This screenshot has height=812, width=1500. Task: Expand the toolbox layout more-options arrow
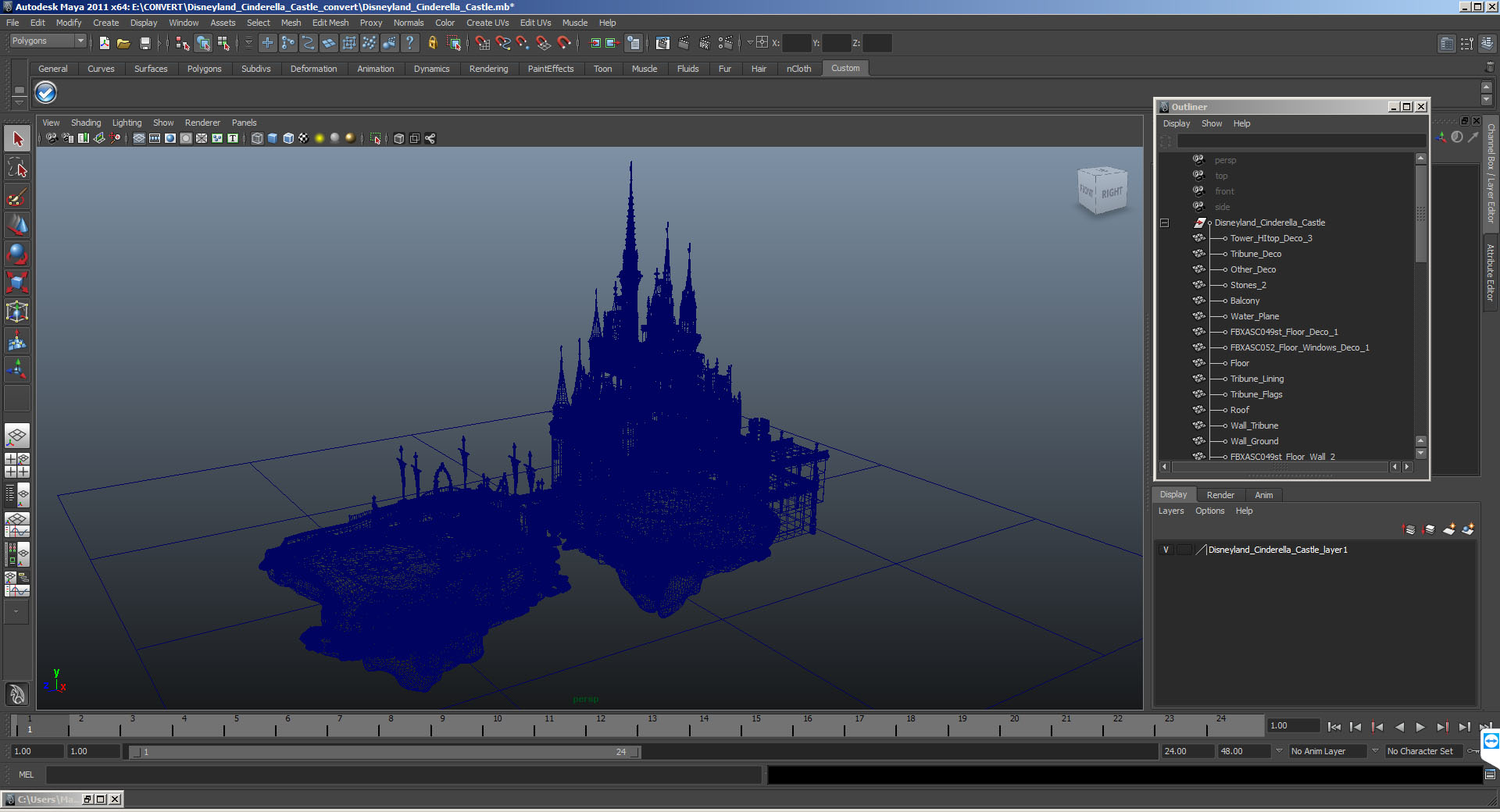16,612
